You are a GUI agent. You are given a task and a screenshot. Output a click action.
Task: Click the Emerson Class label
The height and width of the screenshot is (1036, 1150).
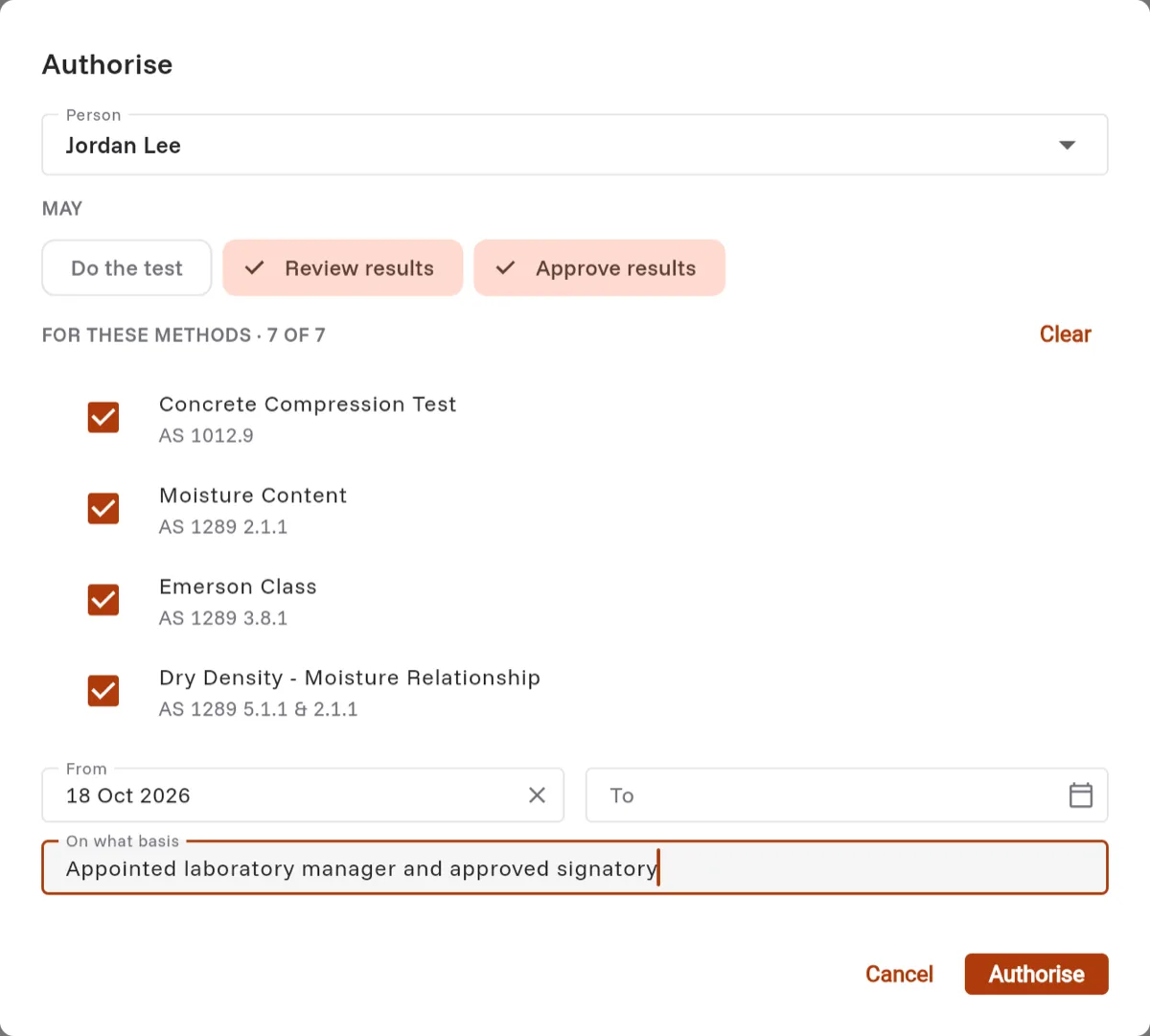pyautogui.click(x=238, y=587)
